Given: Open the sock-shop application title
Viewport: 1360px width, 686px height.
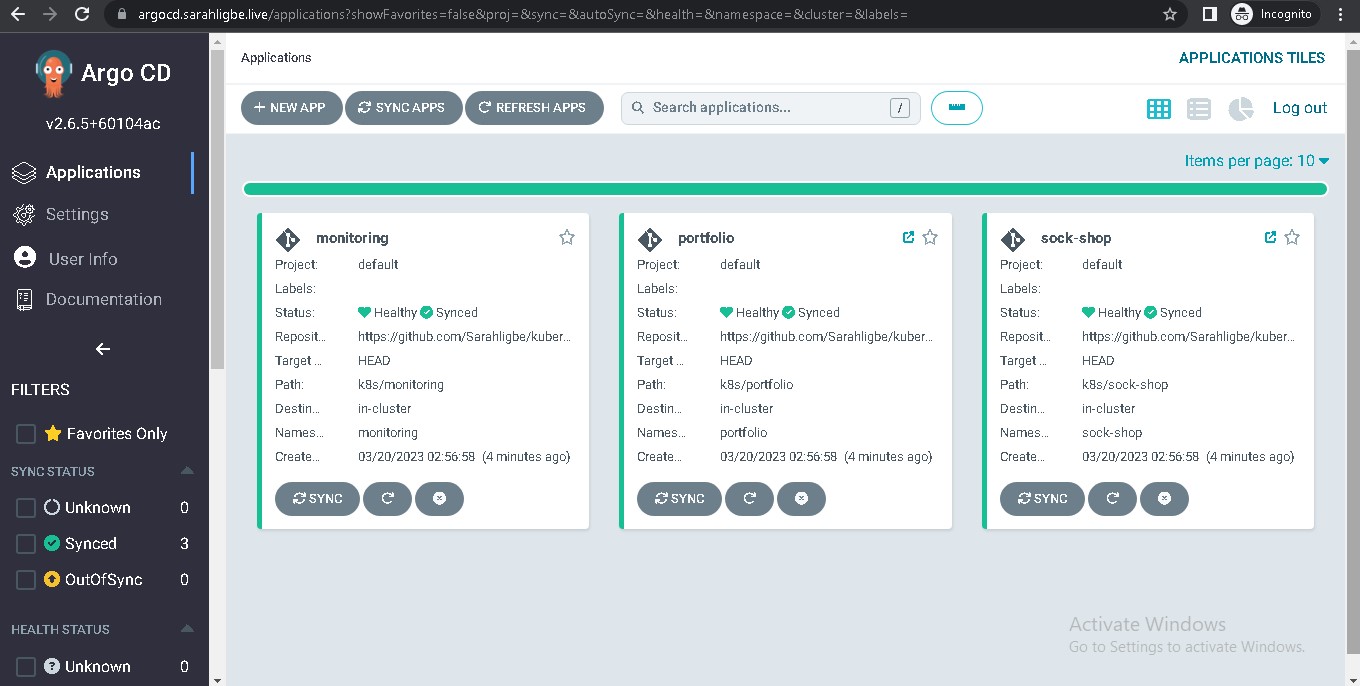Looking at the screenshot, I should [1076, 238].
